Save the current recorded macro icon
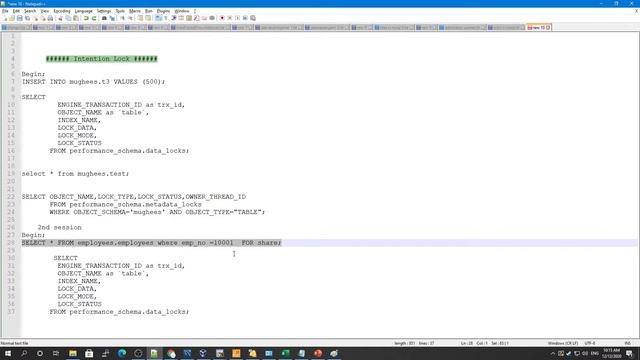This screenshot has height=360, width=640. [x=253, y=18]
